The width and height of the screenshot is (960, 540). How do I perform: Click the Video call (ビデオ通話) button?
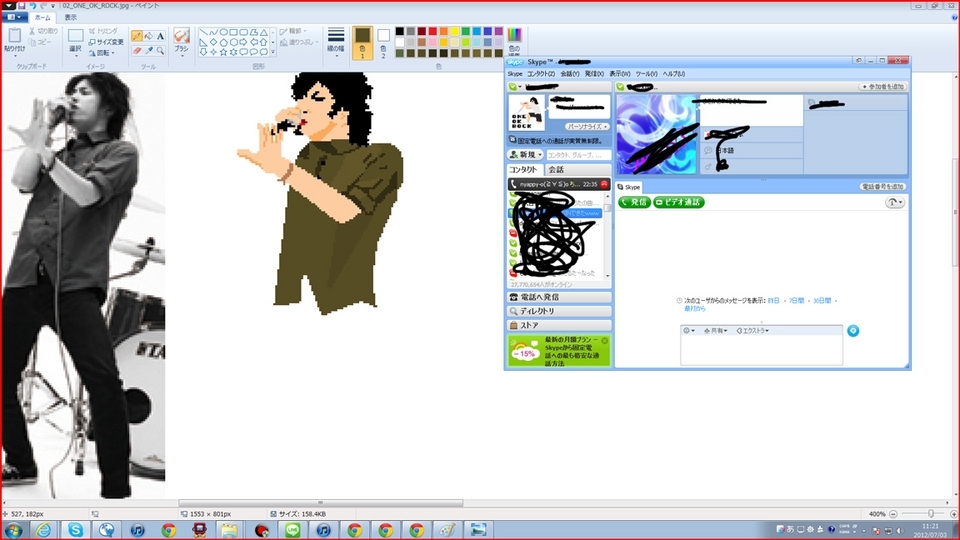pos(678,202)
